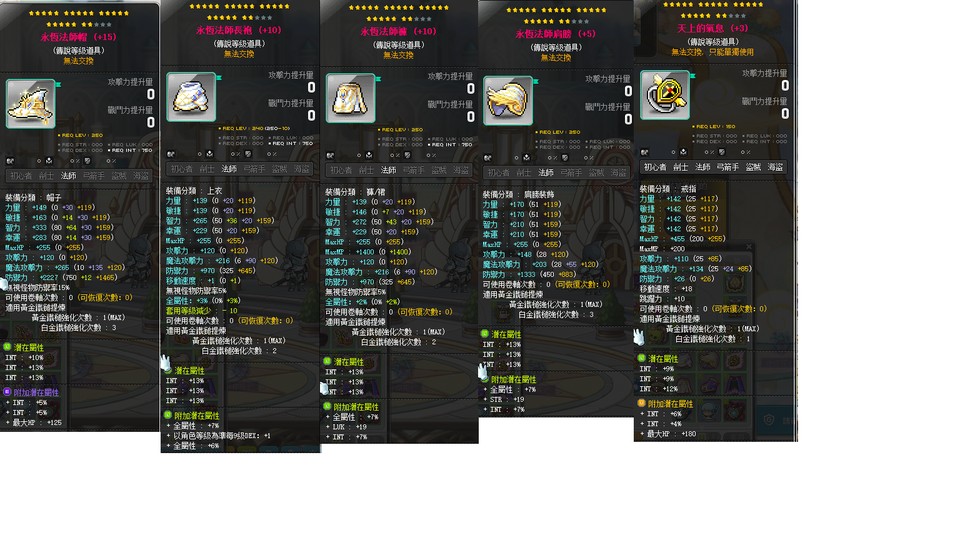Screen dimensions: 960x540
Task: Click the green 潛在屬性 icon in robe panel
Action: click(x=168, y=370)
